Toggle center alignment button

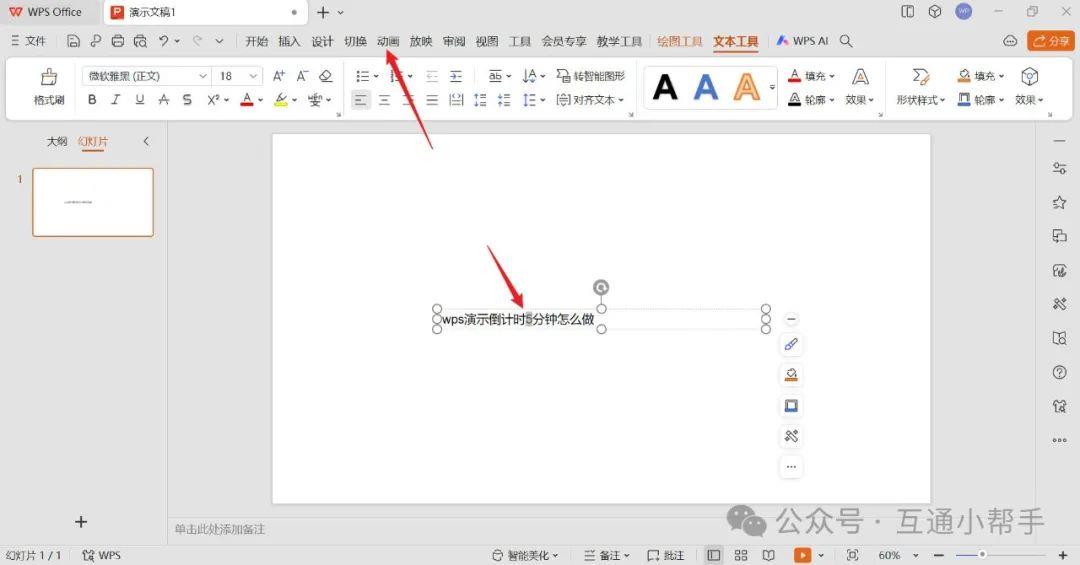pos(384,100)
